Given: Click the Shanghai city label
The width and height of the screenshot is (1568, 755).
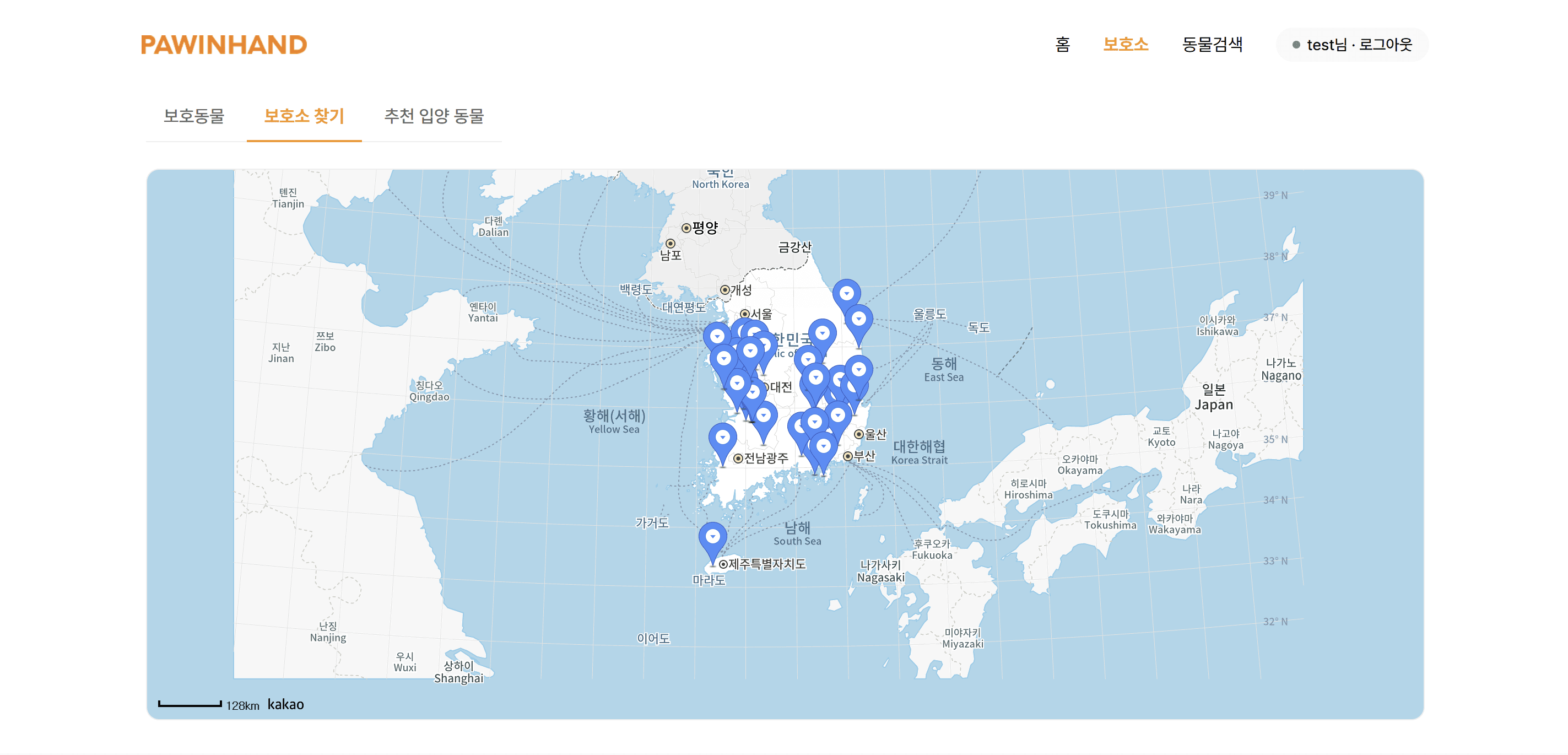Looking at the screenshot, I should tap(458, 672).
